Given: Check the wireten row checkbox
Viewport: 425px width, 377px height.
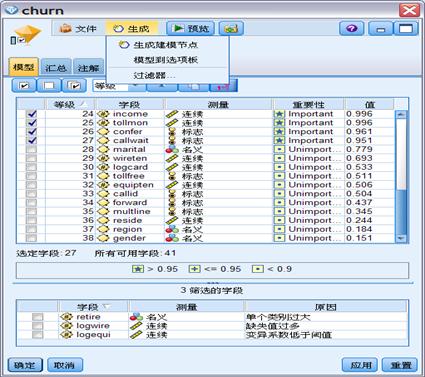Looking at the screenshot, I should pyautogui.click(x=31, y=158).
